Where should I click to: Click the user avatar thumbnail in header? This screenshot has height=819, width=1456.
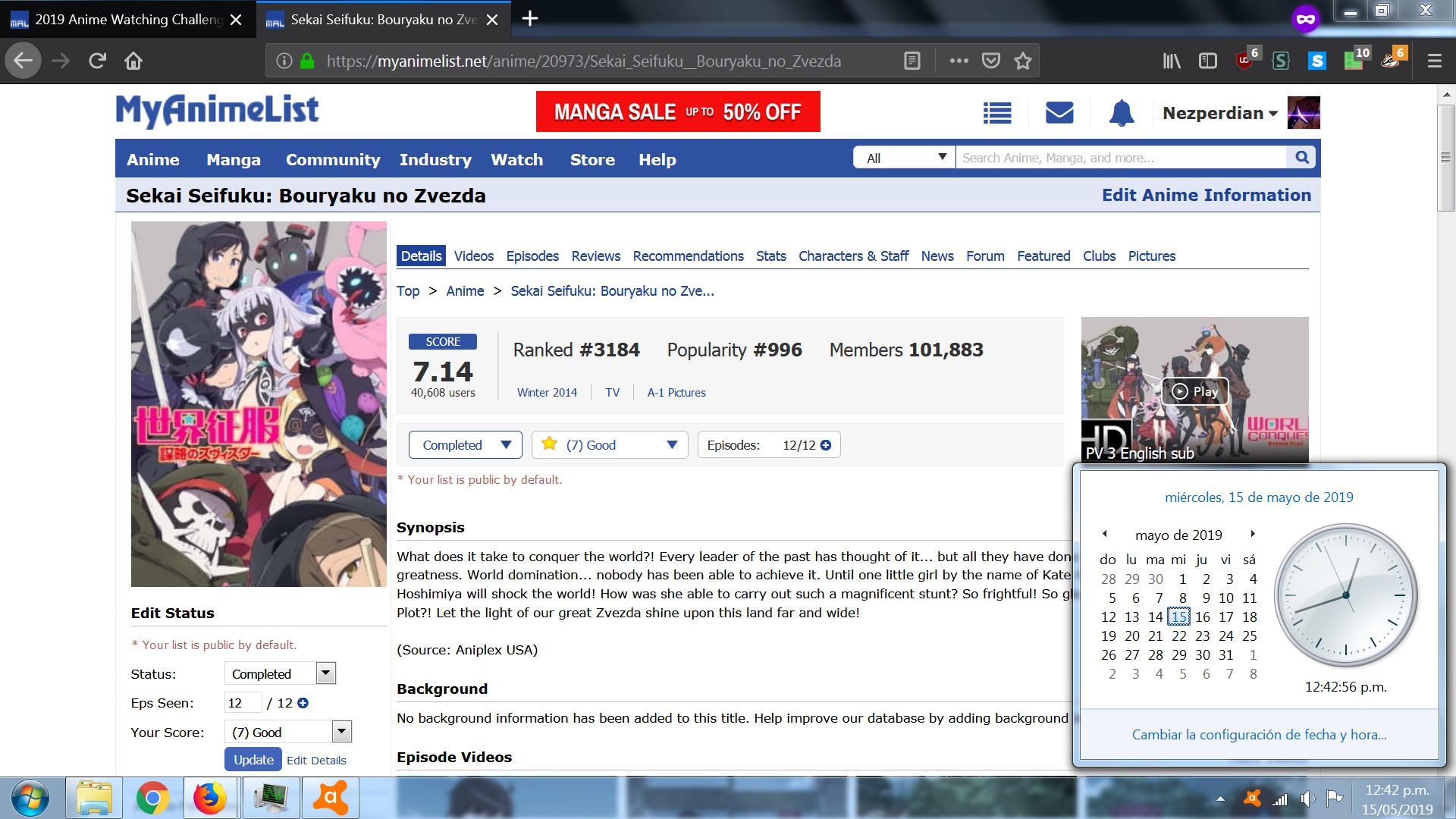point(1304,113)
